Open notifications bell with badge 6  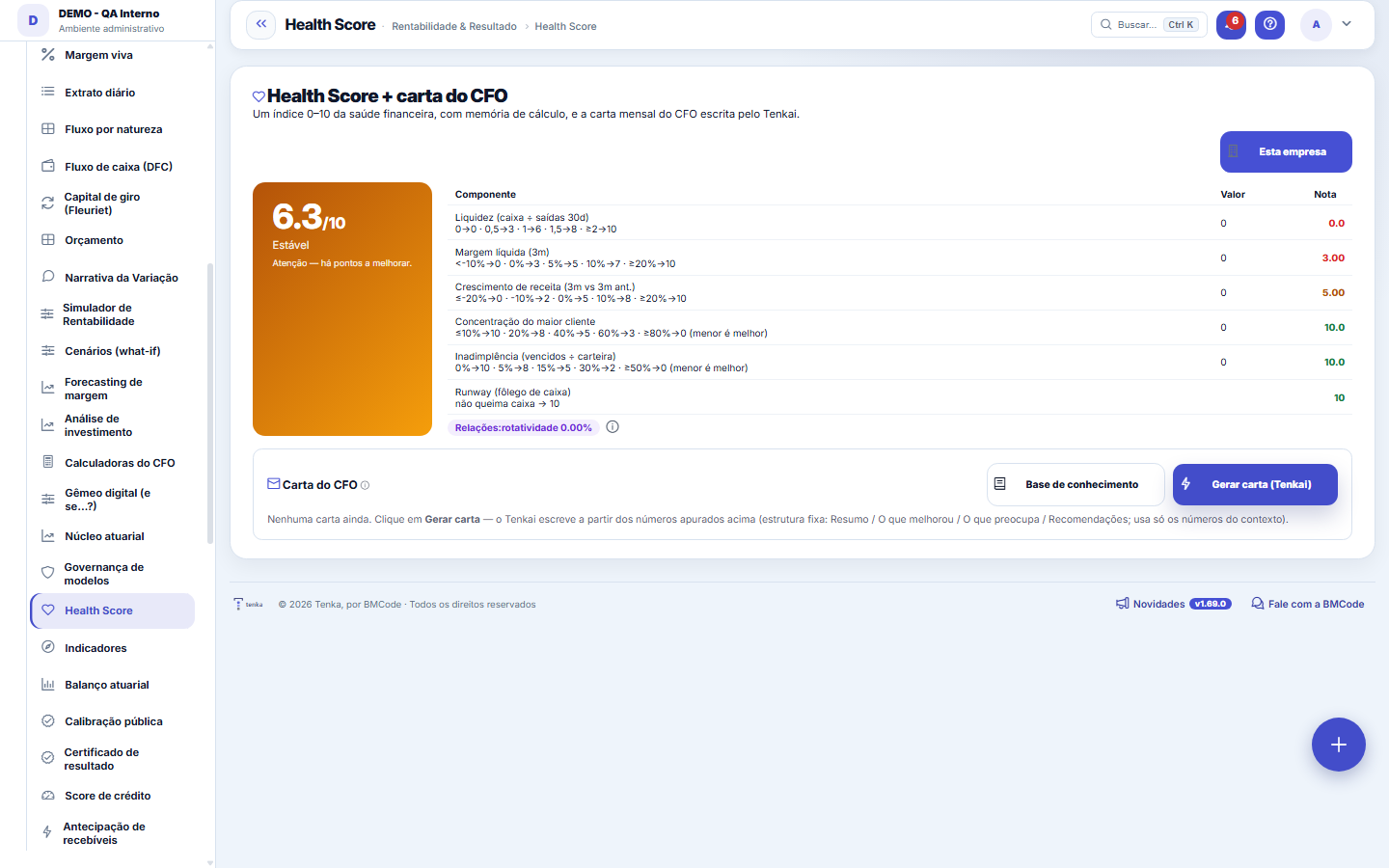pyautogui.click(x=1231, y=25)
